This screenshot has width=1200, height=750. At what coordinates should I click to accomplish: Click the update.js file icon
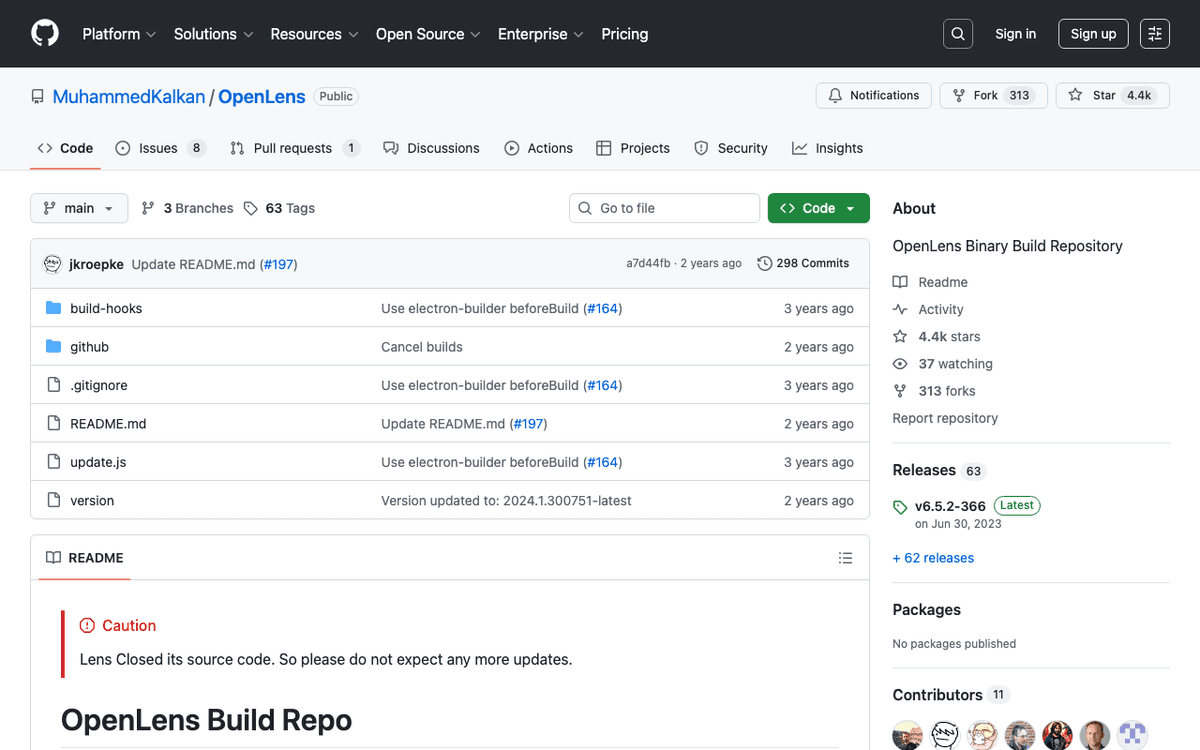(x=54, y=462)
